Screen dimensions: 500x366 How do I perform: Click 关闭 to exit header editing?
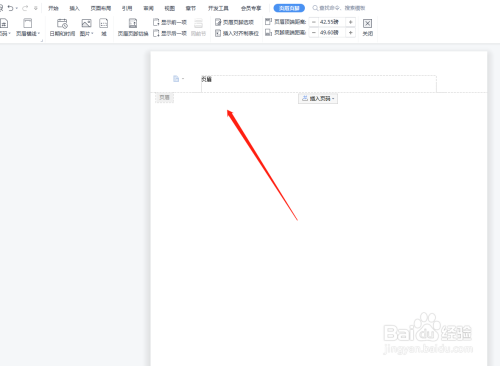tap(367, 27)
